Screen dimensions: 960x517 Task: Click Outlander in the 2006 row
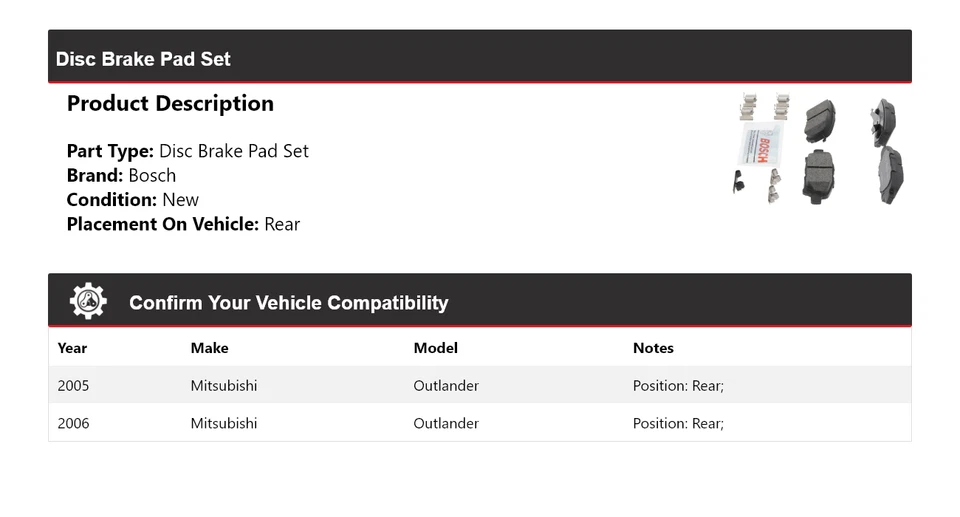[x=446, y=423]
